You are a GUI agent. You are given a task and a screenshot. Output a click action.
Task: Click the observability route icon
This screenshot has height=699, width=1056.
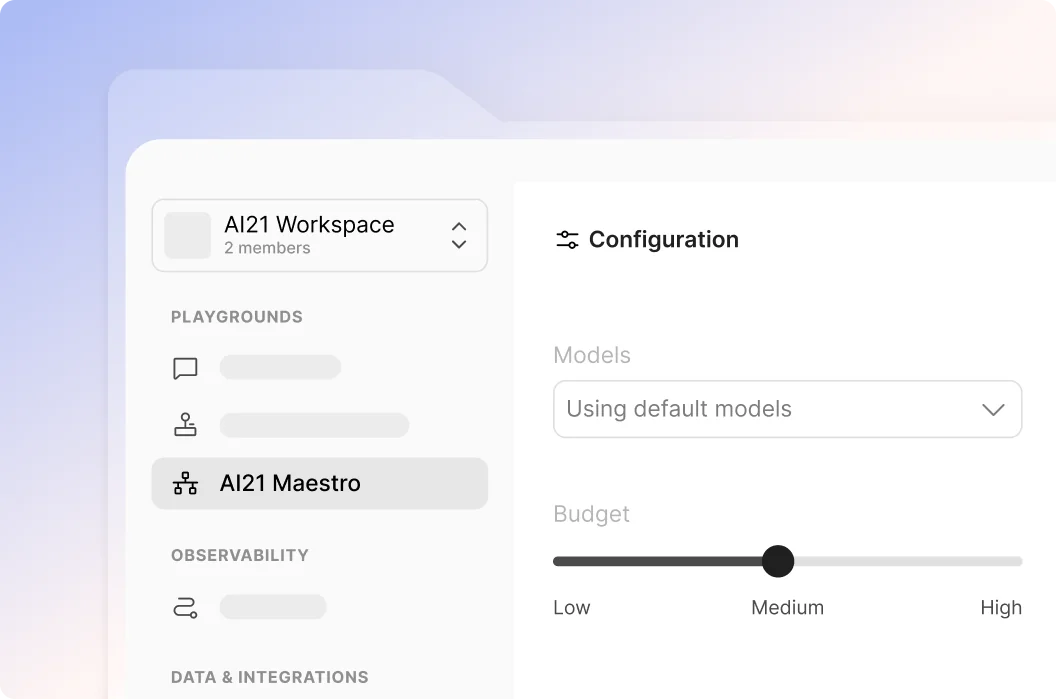185,607
